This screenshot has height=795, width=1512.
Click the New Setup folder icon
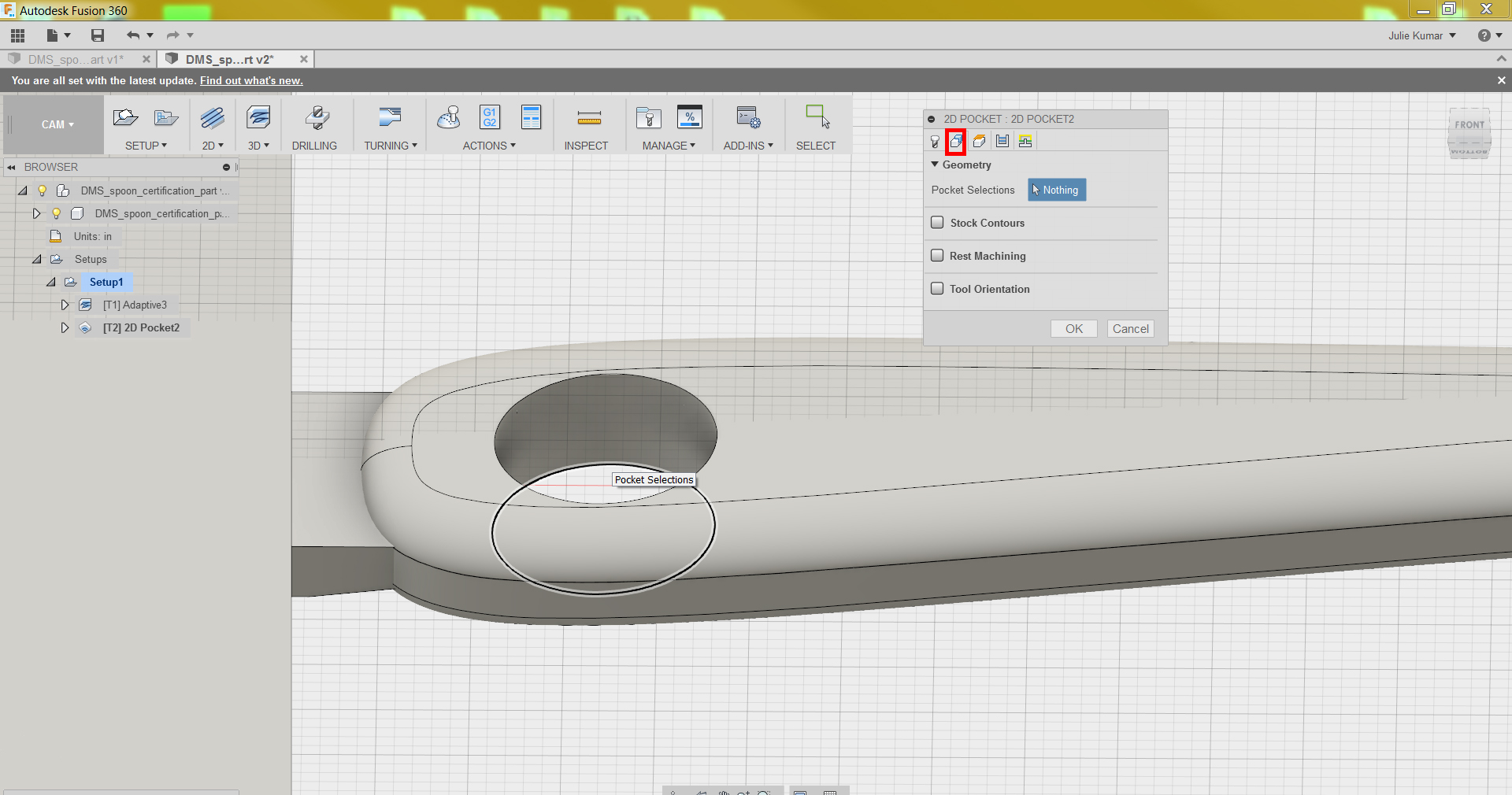click(126, 118)
